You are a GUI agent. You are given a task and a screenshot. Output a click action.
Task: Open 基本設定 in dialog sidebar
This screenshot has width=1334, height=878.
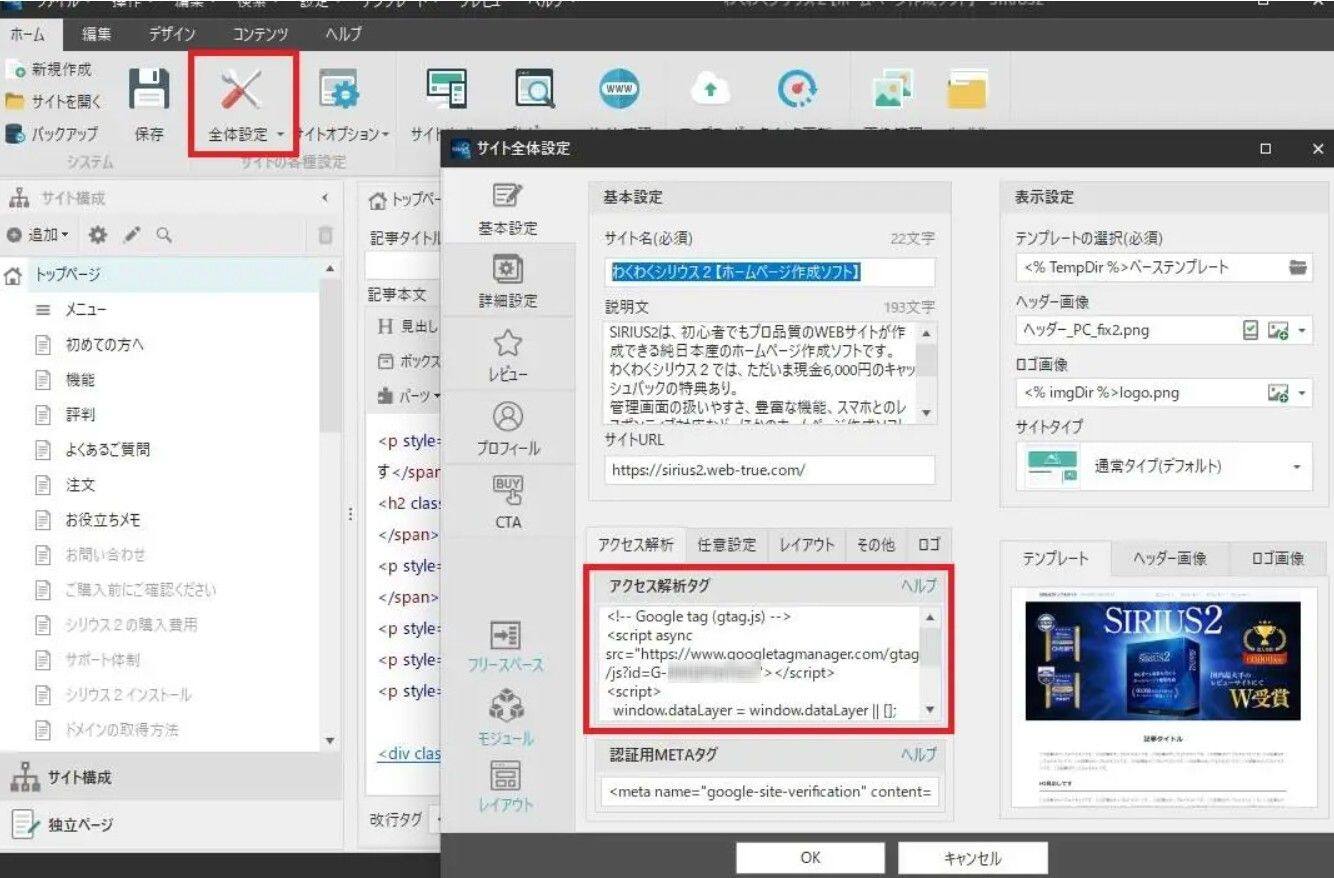tap(508, 209)
